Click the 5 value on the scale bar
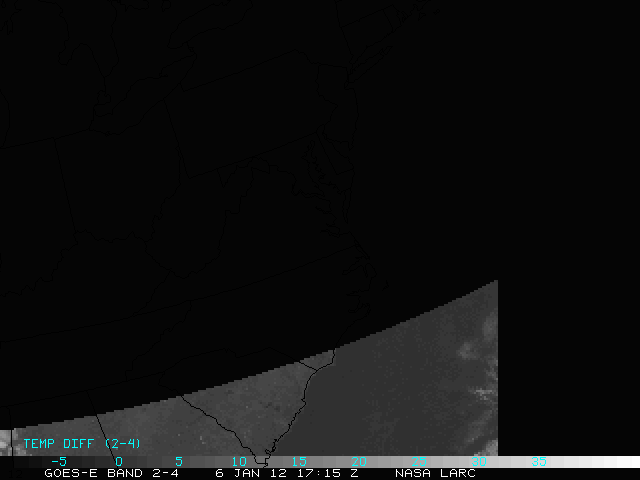The height and width of the screenshot is (480, 640). pyautogui.click(x=179, y=461)
